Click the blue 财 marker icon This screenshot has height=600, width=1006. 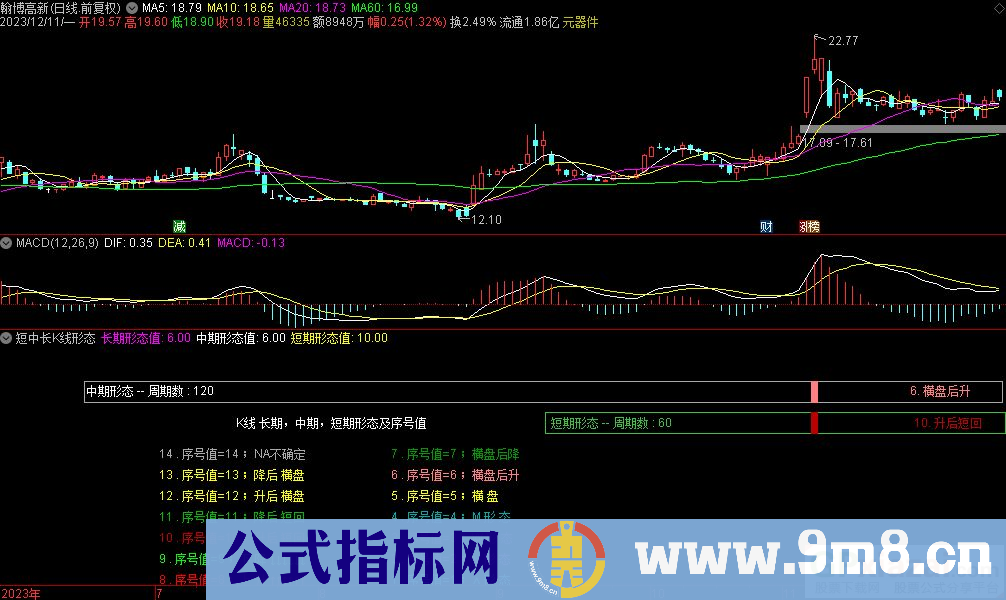pyautogui.click(x=766, y=227)
